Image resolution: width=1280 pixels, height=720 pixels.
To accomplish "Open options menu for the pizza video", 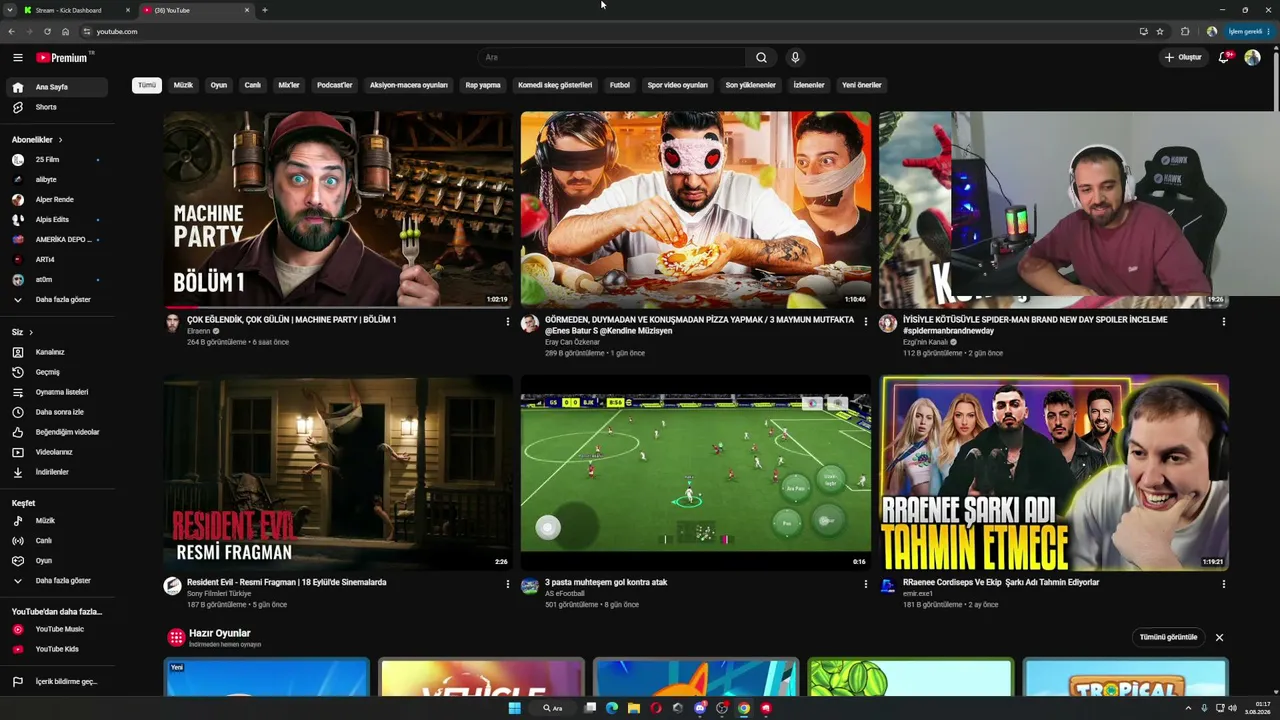I will coord(866,322).
